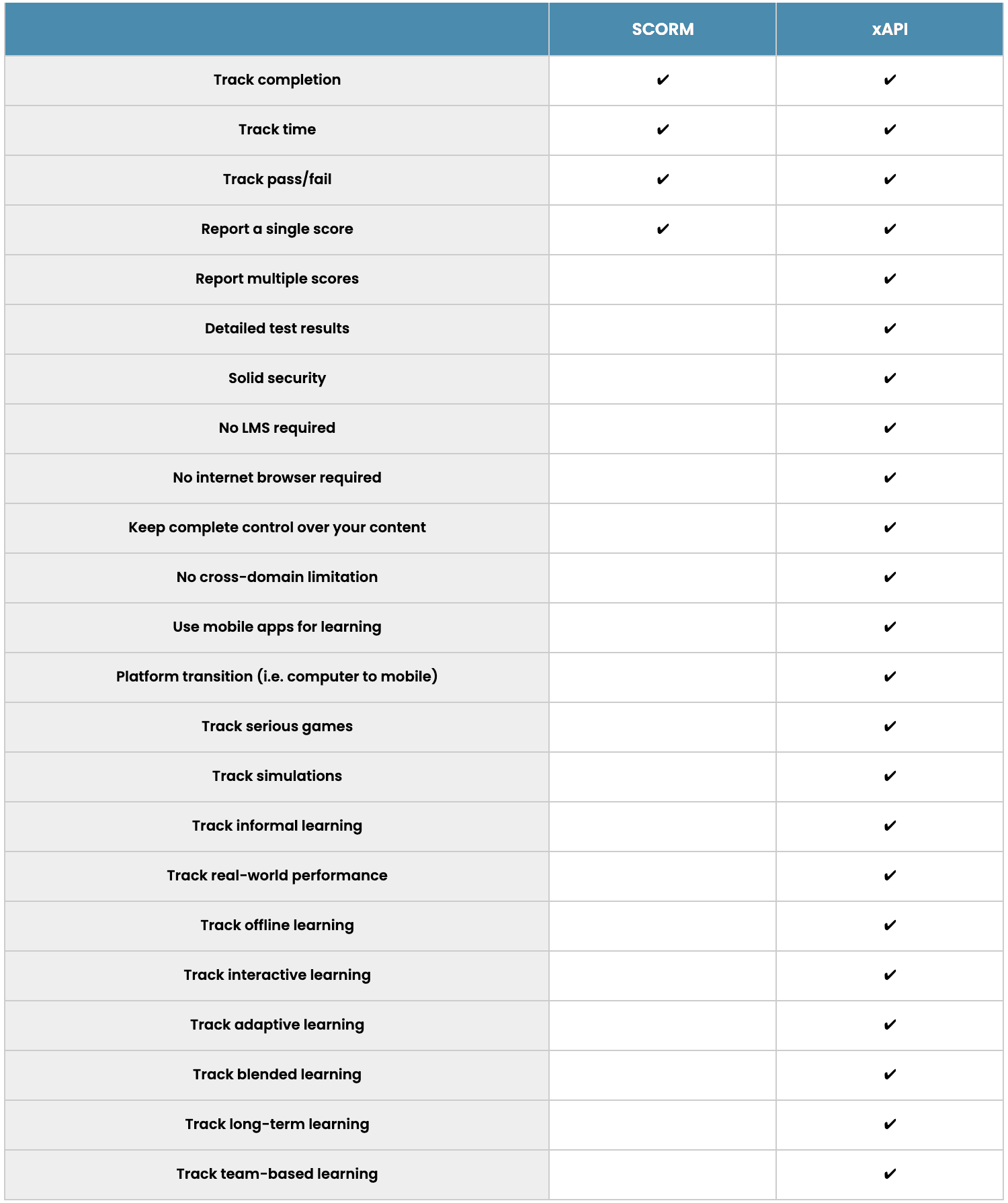Click the empty SCORM cell for Track adaptive learning
This screenshot has width=1008, height=1203.
[663, 1025]
